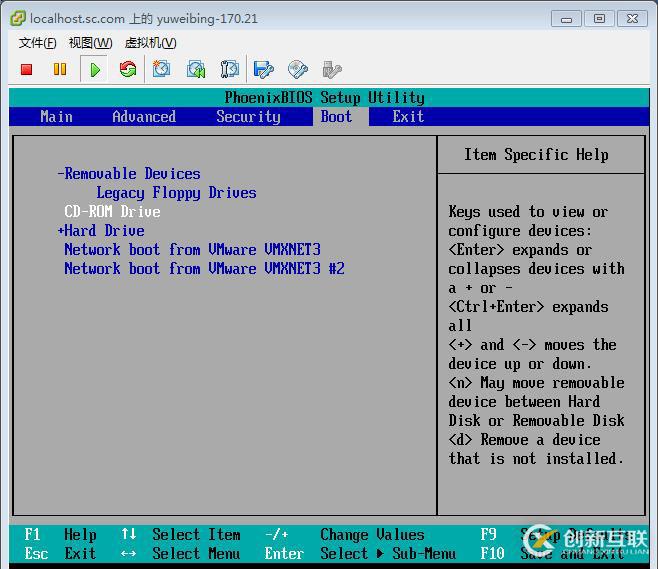Click the VMware console window title icon
Image resolution: width=658 pixels, height=569 pixels.
coord(18,18)
